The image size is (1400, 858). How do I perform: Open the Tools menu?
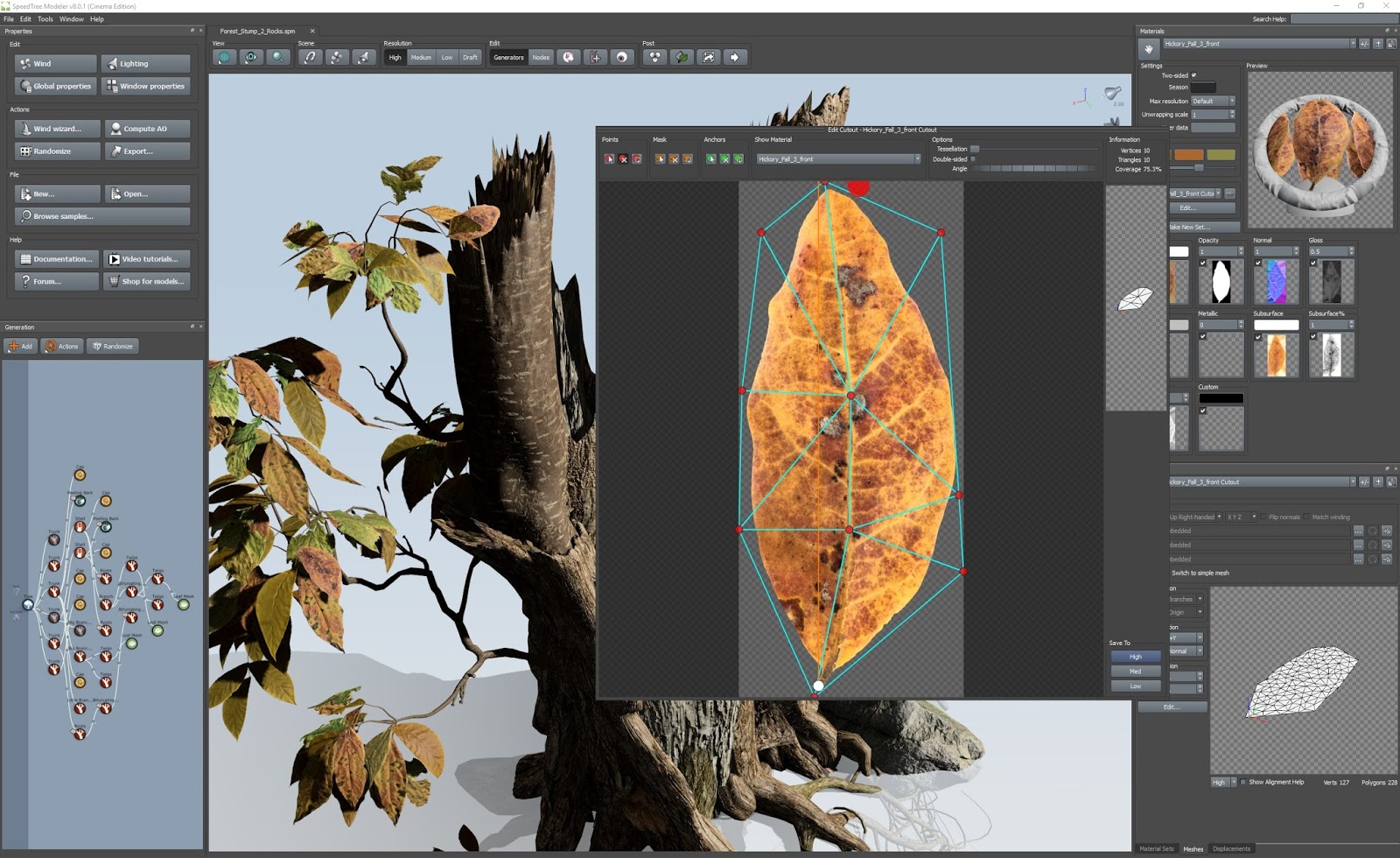tap(45, 18)
